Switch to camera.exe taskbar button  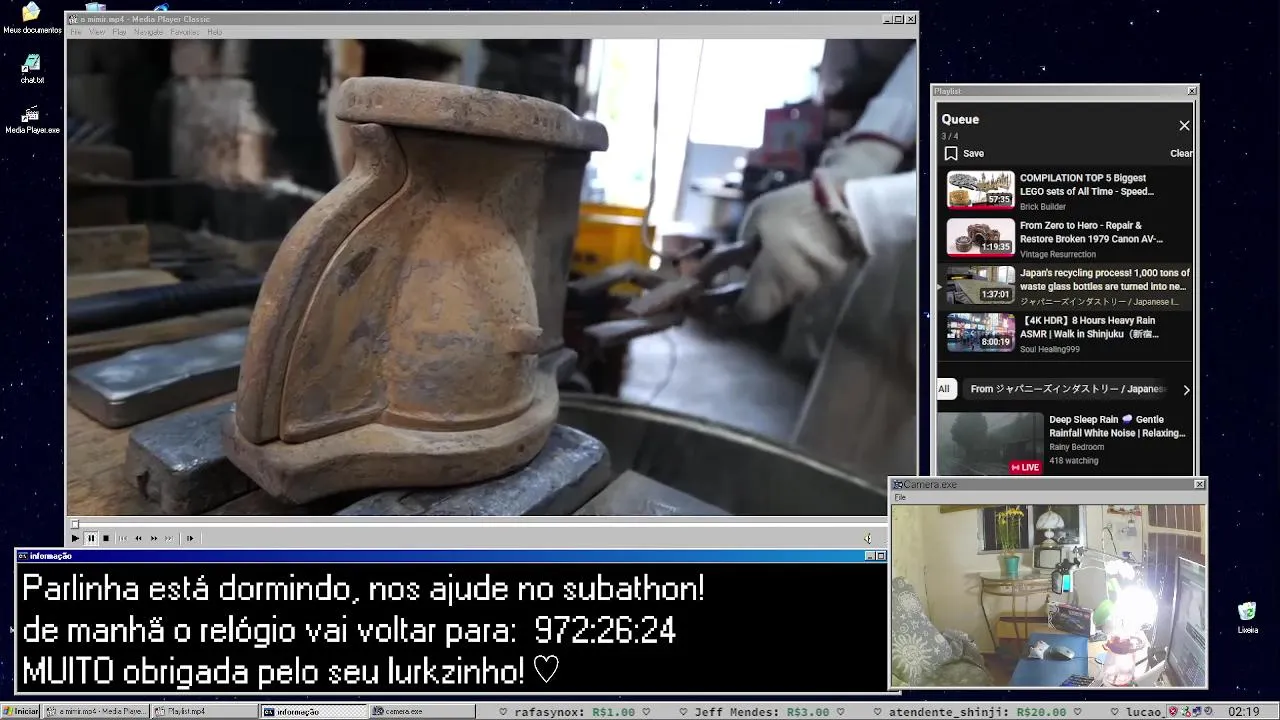[x=422, y=711]
